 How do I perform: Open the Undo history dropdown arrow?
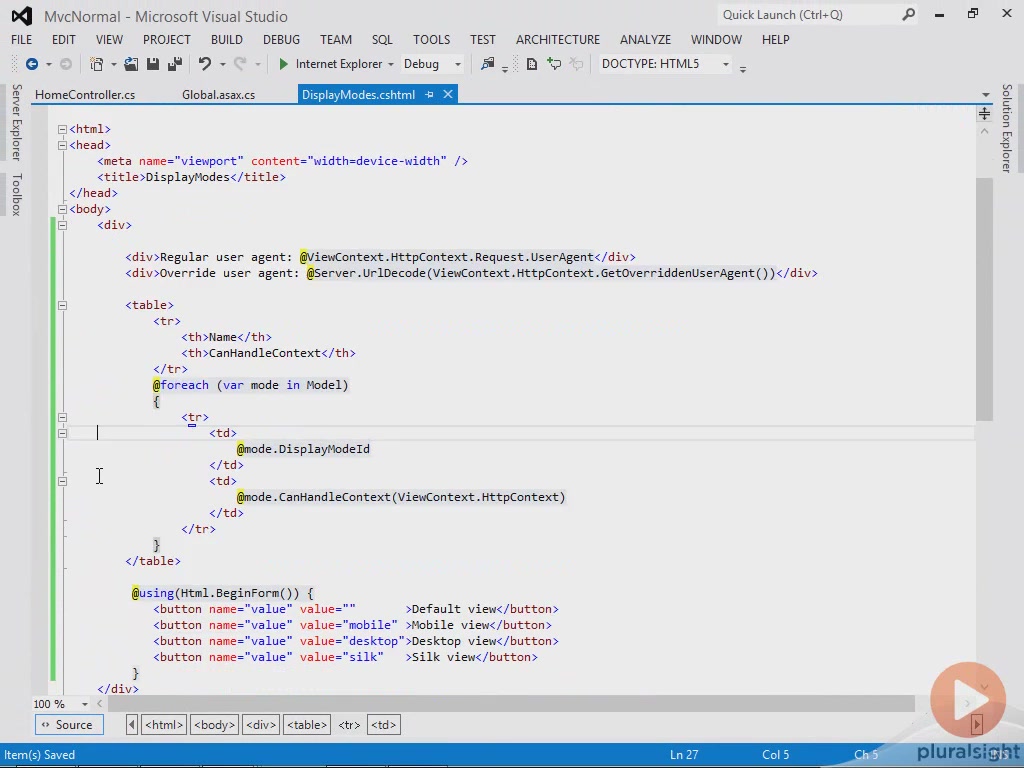point(222,64)
